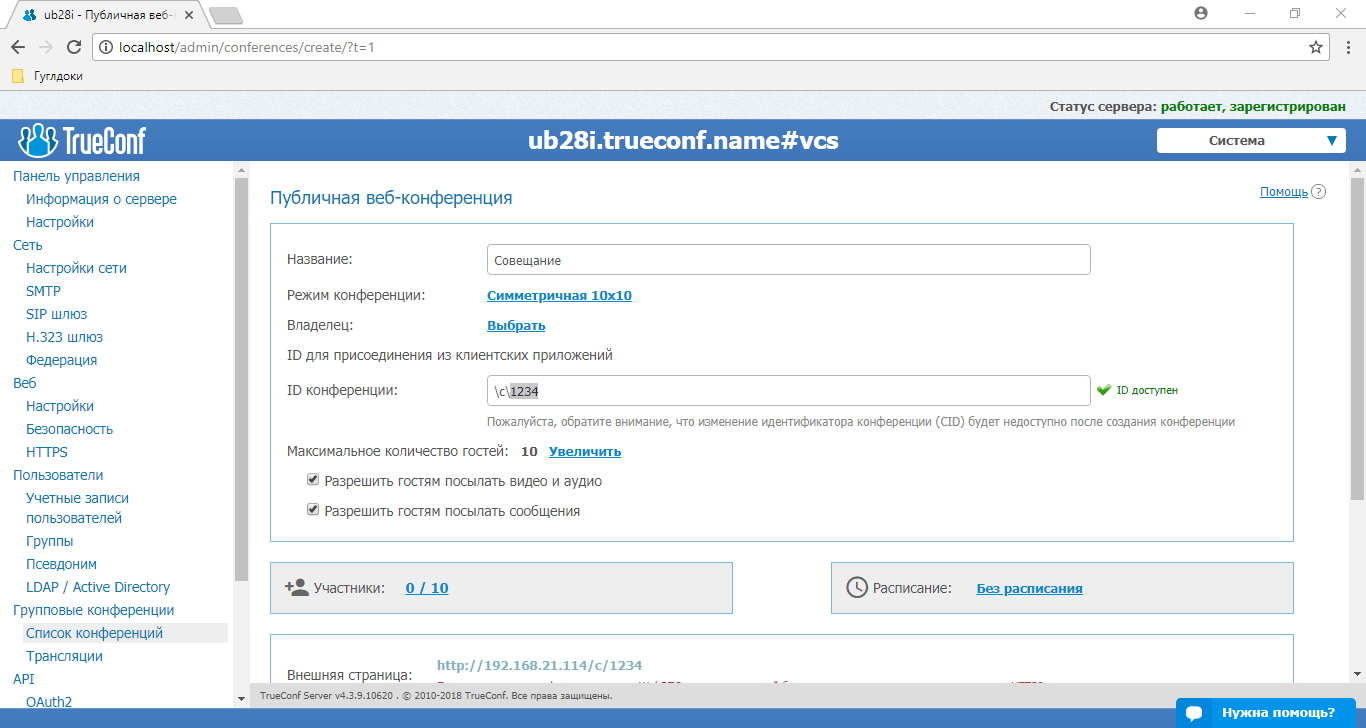Open Информация о сервере page

[101, 199]
